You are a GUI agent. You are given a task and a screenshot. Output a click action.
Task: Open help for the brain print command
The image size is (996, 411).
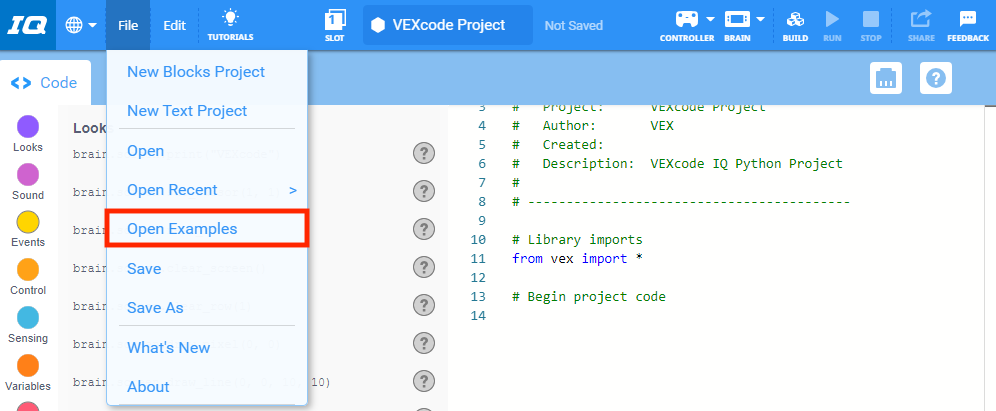pos(424,153)
